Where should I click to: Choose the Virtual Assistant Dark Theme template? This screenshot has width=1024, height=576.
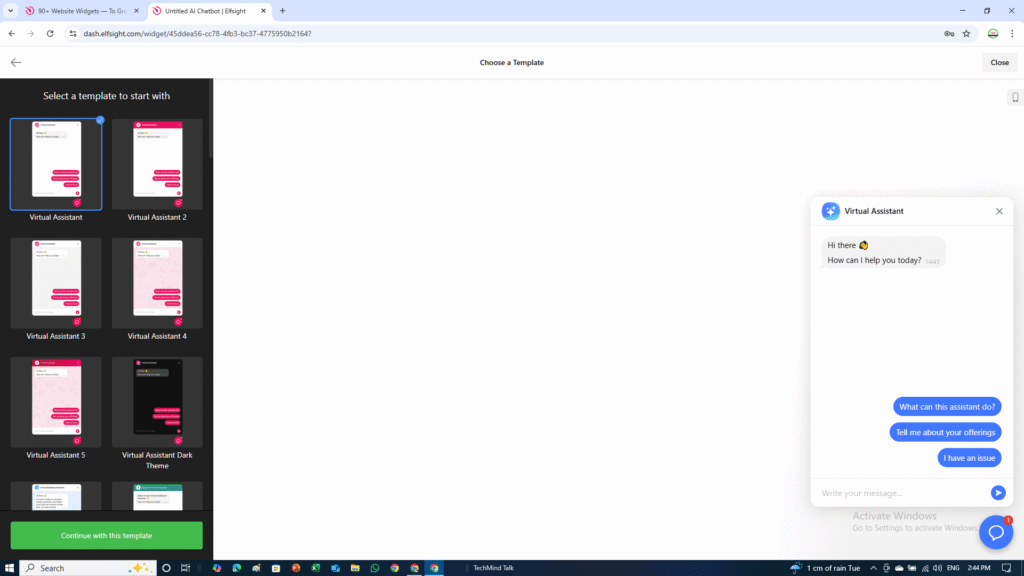point(157,402)
